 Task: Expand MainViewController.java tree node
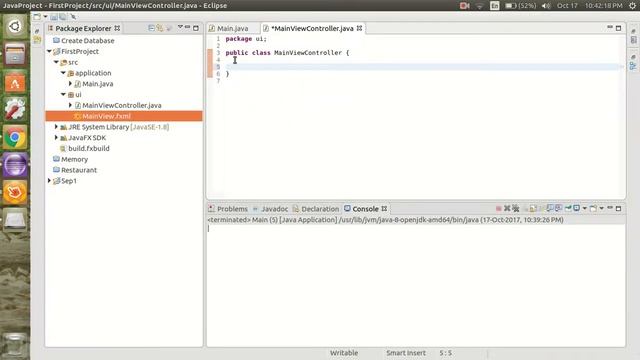point(70,105)
